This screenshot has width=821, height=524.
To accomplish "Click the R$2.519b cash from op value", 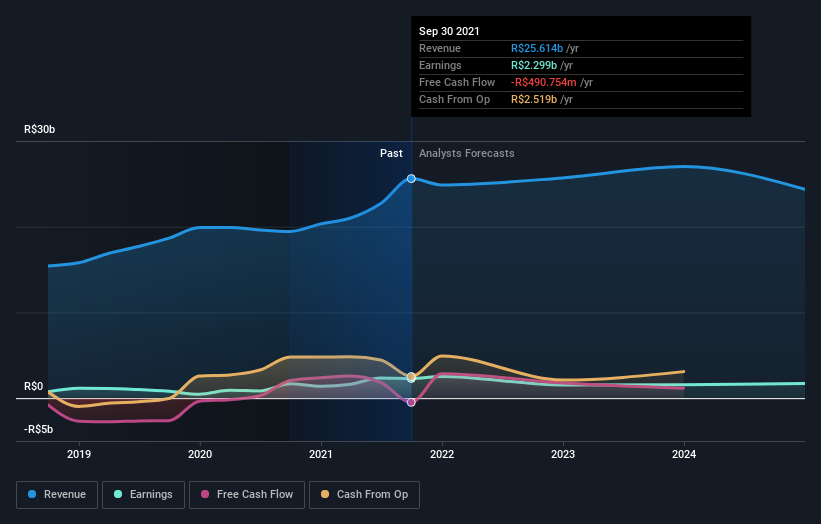I will coord(534,99).
